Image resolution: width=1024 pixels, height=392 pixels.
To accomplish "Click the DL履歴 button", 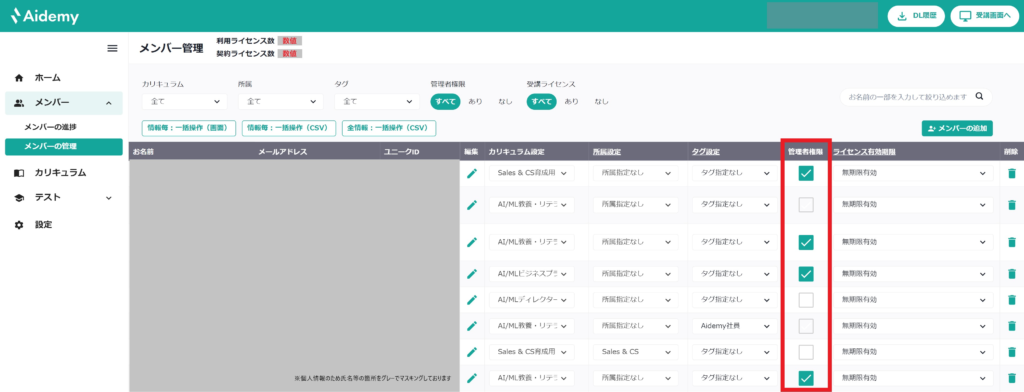I will pyautogui.click(x=916, y=16).
